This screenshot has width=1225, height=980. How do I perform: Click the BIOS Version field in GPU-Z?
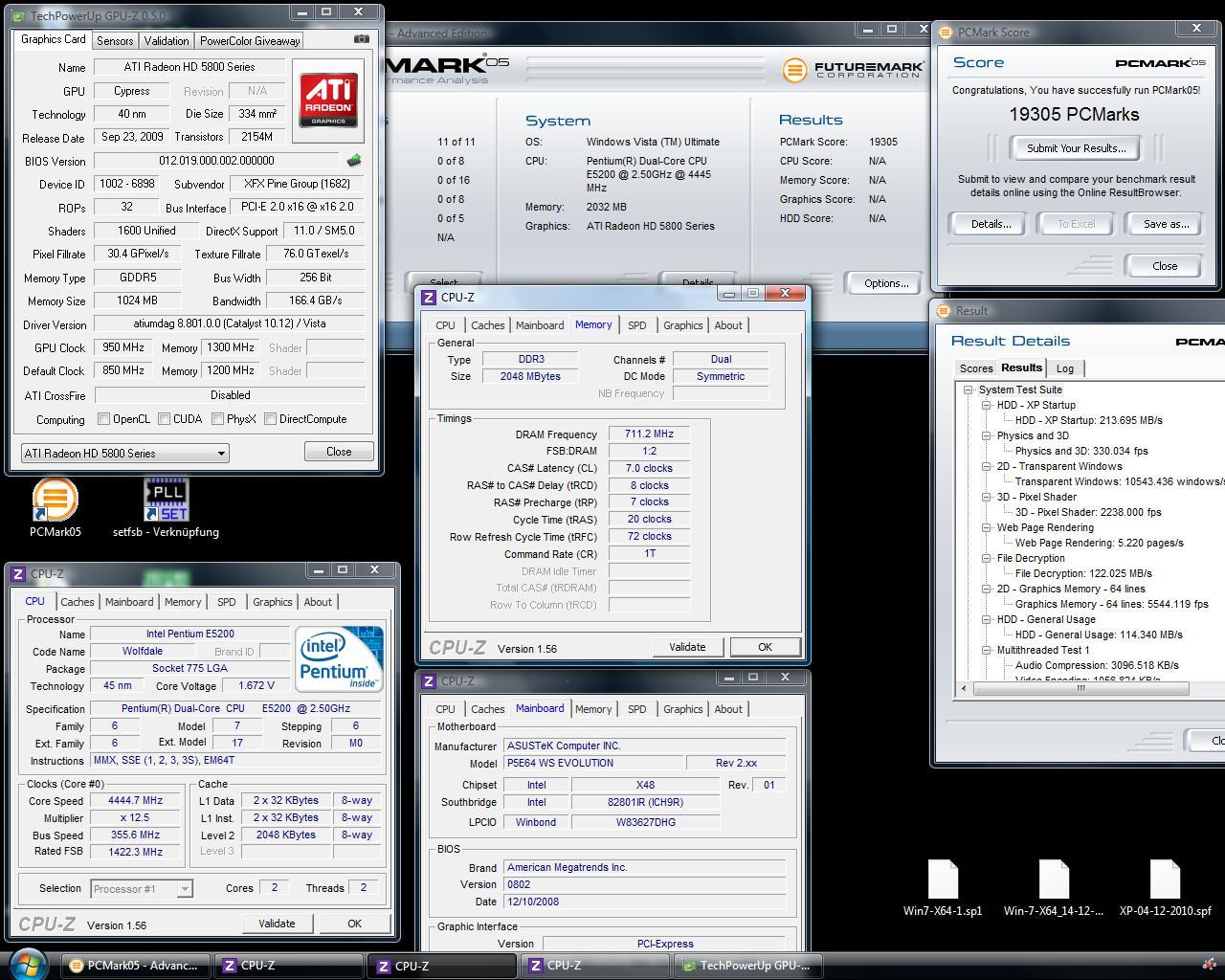(x=216, y=161)
